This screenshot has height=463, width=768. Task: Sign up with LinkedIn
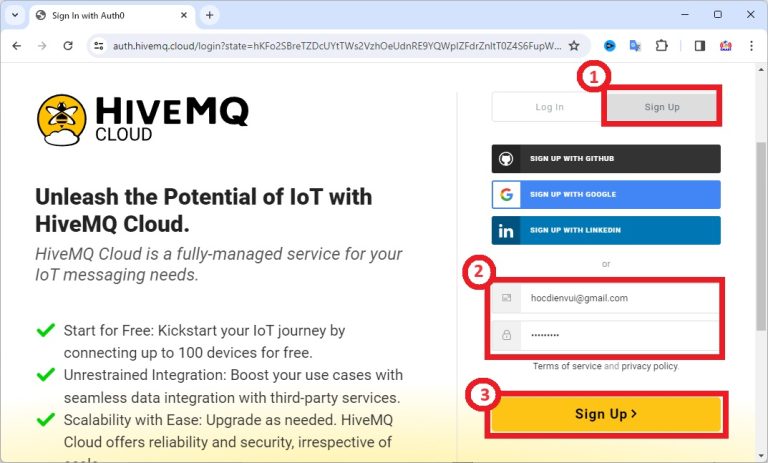click(x=606, y=230)
